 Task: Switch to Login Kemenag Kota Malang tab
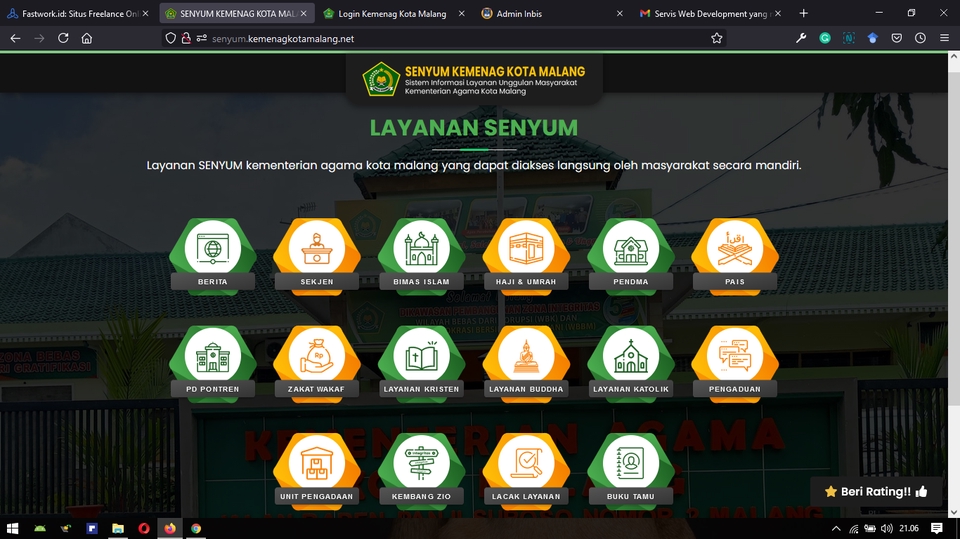coord(392,13)
